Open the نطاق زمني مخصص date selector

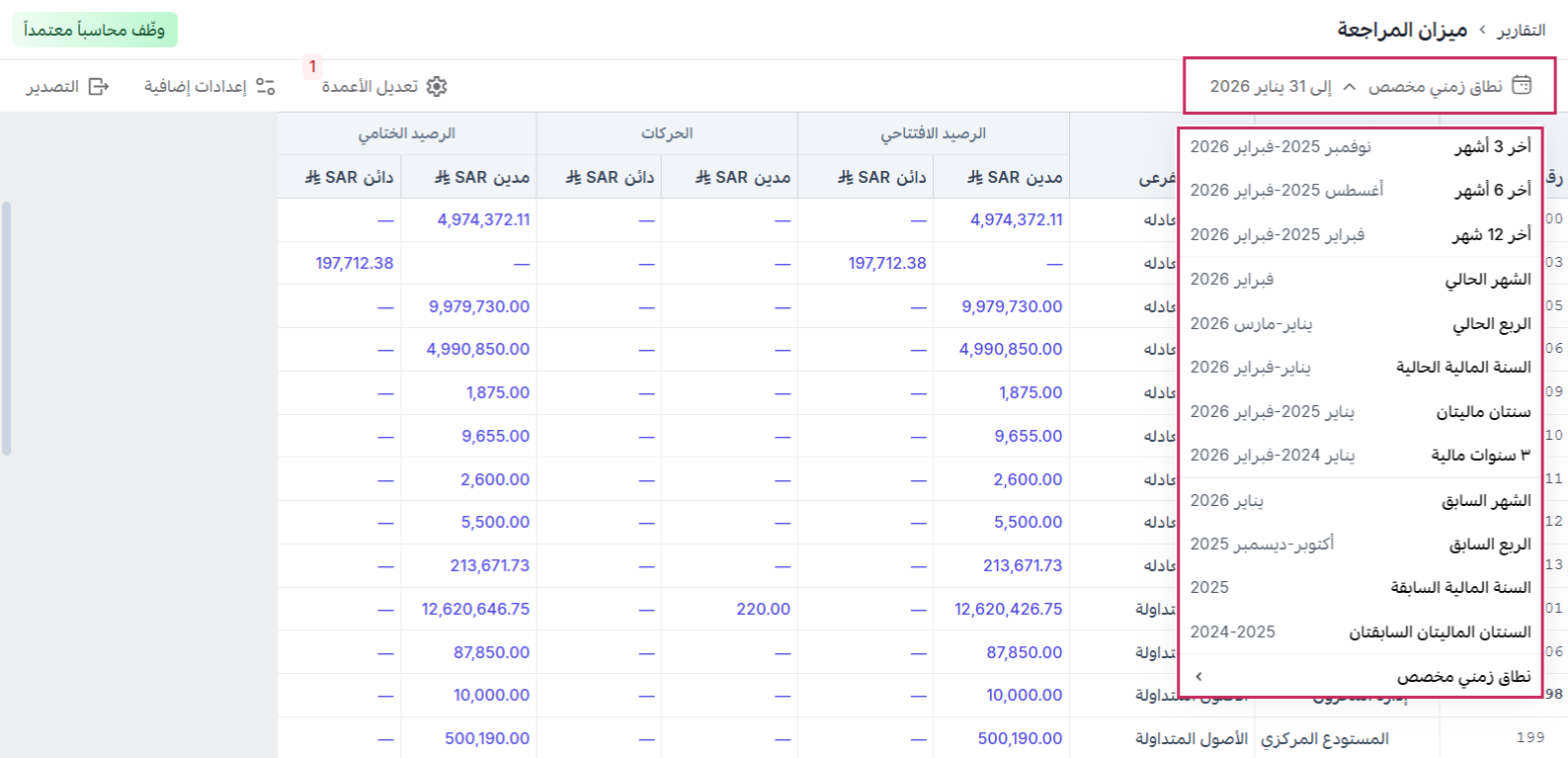(1369, 86)
